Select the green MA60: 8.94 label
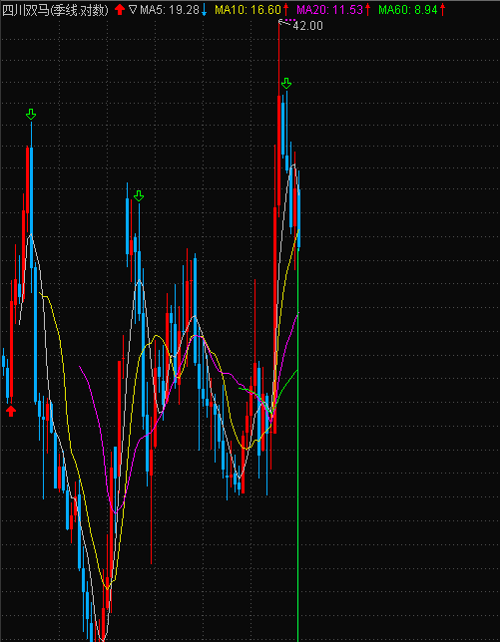 click(x=408, y=9)
